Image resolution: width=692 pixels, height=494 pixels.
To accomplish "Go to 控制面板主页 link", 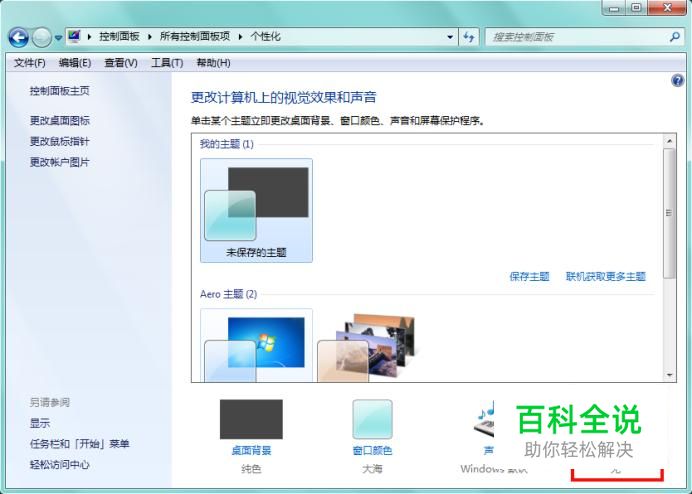I will [x=60, y=91].
